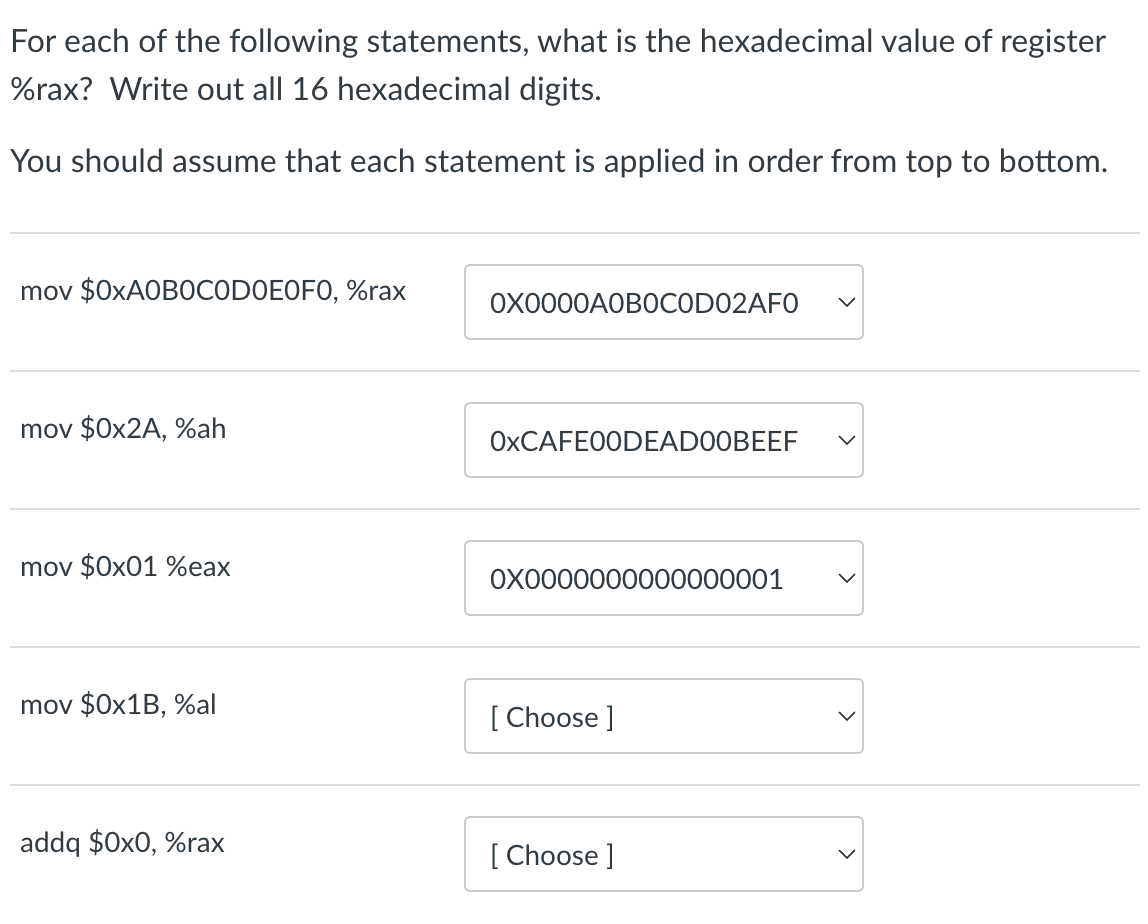This screenshot has height=924, width=1148.
Task: Click the sentence starting "You should assume that"
Action: [x=559, y=161]
